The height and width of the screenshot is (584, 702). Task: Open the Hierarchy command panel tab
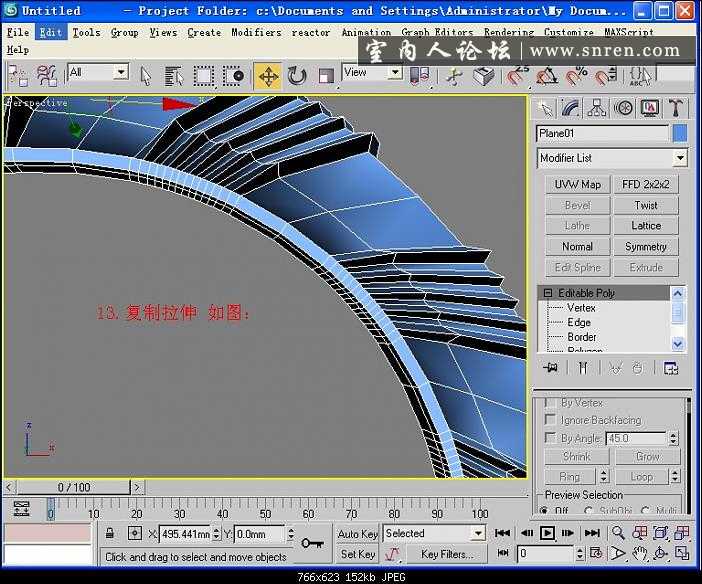tap(597, 108)
